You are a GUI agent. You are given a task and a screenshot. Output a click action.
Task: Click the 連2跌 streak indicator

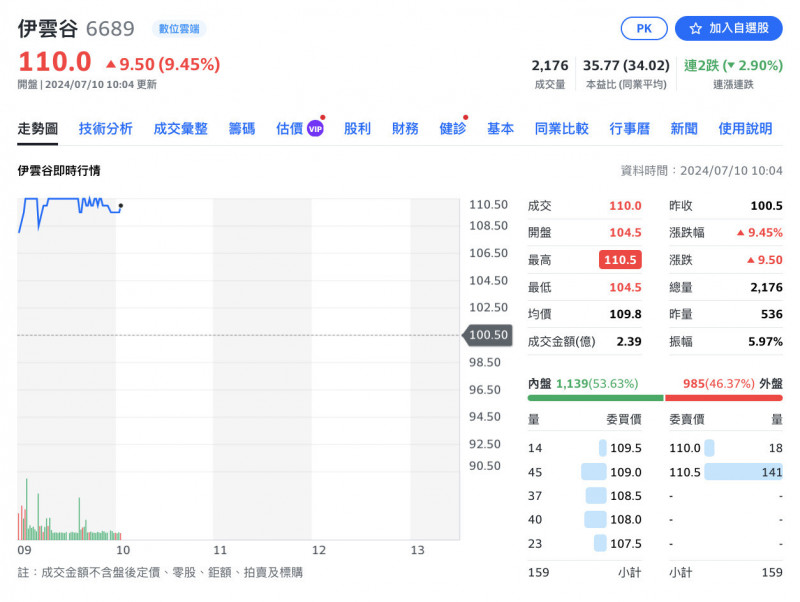tap(733, 66)
